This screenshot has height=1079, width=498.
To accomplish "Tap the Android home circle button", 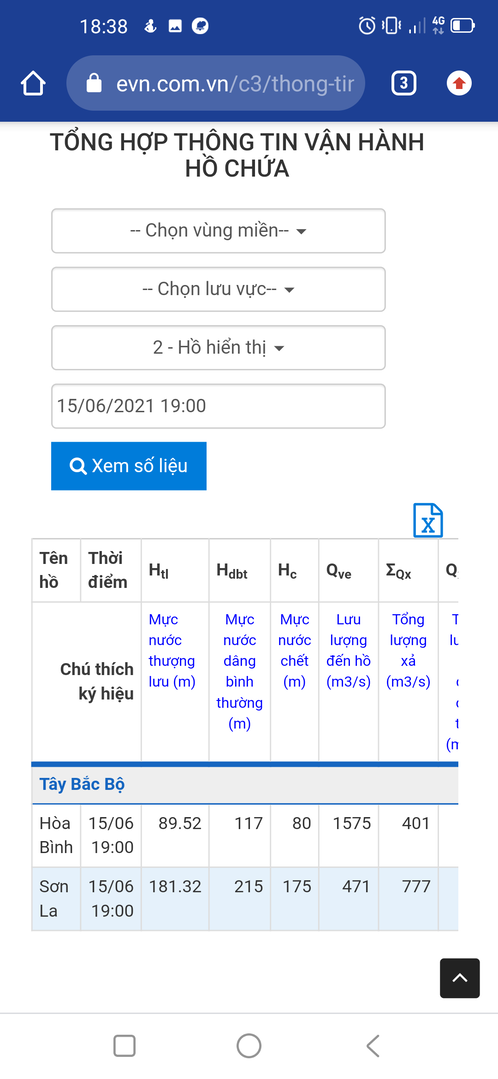I will 249,1046.
